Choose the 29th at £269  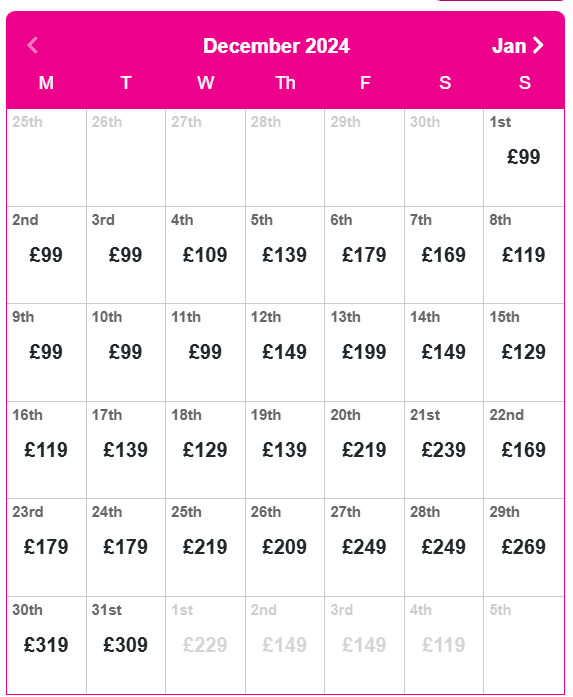point(524,548)
